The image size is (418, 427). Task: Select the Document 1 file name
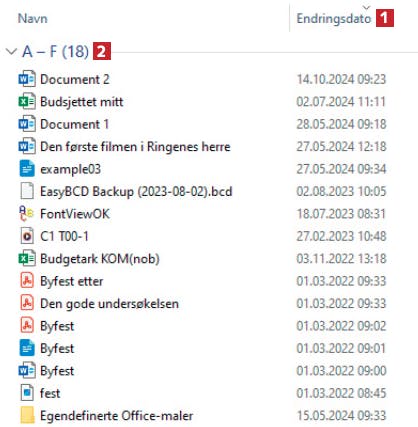pos(74,124)
